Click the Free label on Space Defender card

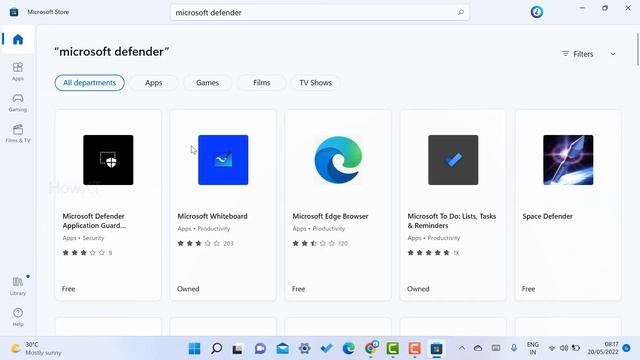point(528,289)
